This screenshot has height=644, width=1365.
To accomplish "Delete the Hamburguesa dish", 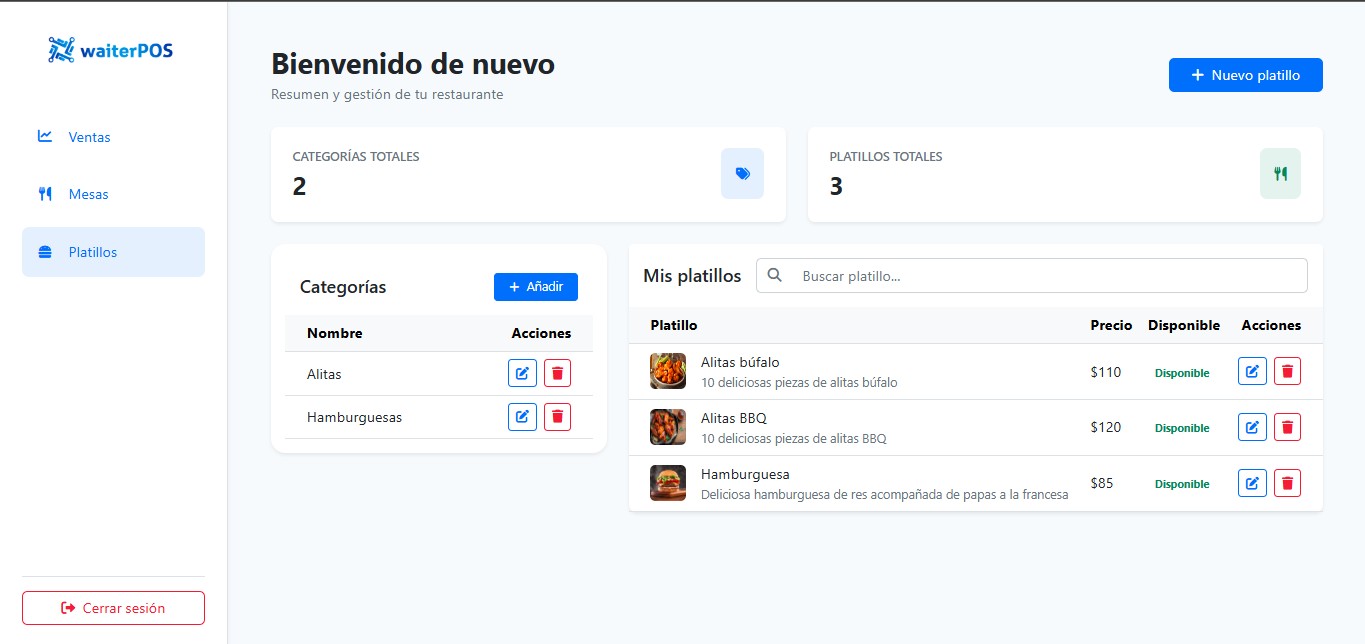I will 1287,483.
